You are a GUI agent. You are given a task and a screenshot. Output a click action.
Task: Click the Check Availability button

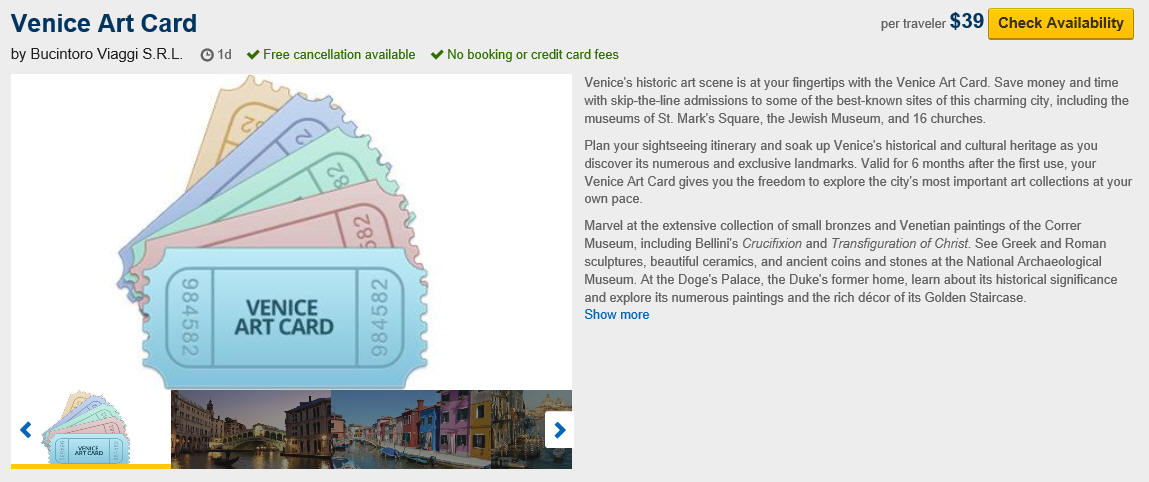(1060, 23)
